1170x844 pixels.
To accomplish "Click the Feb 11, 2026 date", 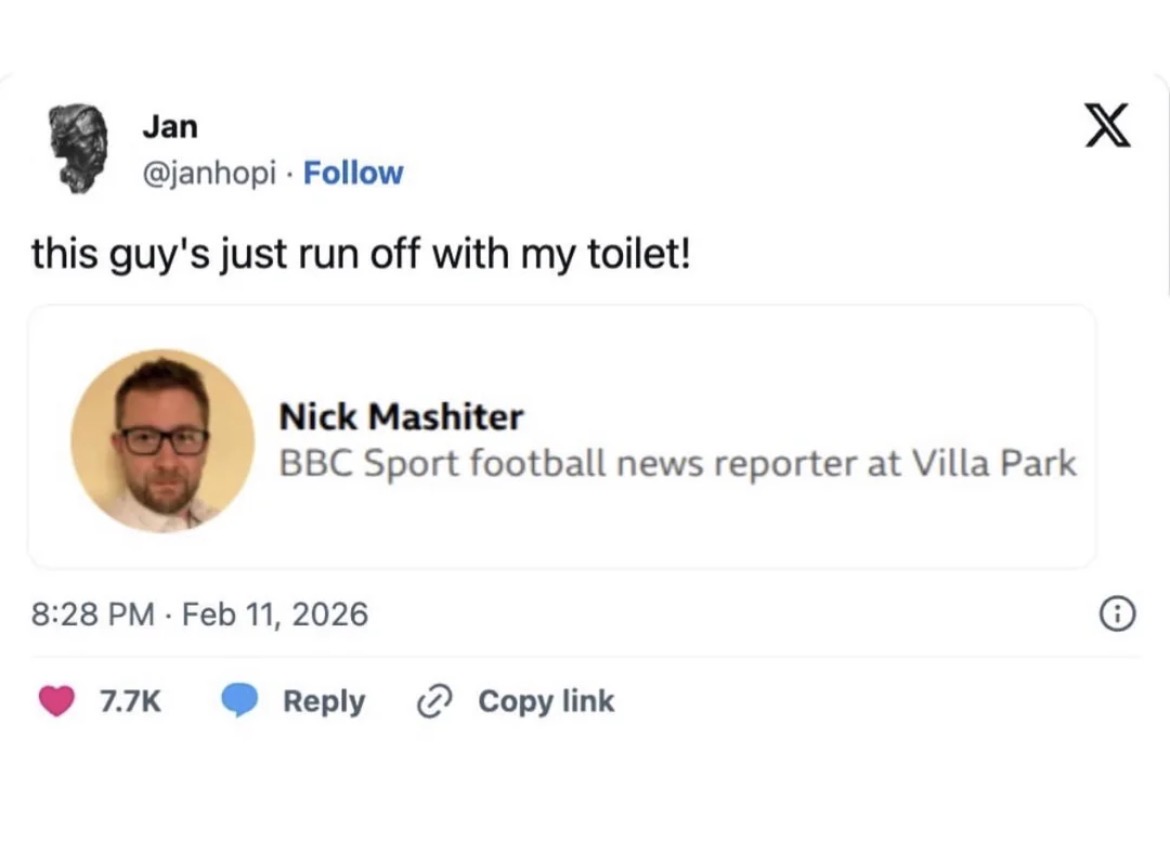I will click(277, 613).
